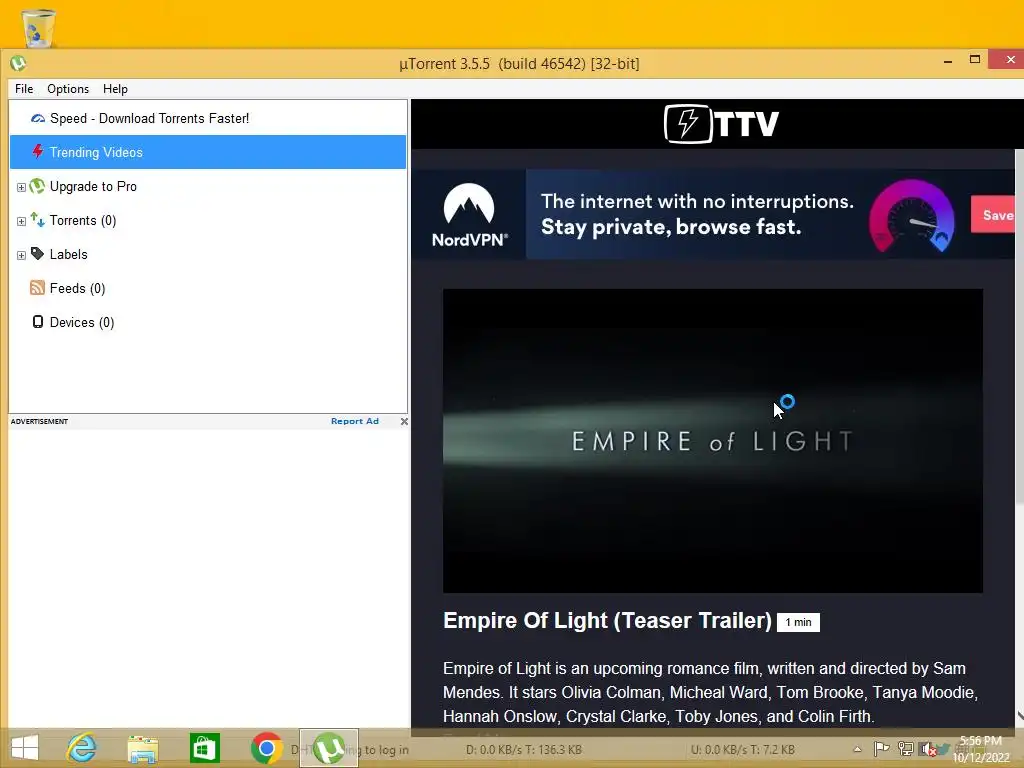Click the Empire of Light description paragraph
Screen dimensions: 1024x768
point(711,692)
